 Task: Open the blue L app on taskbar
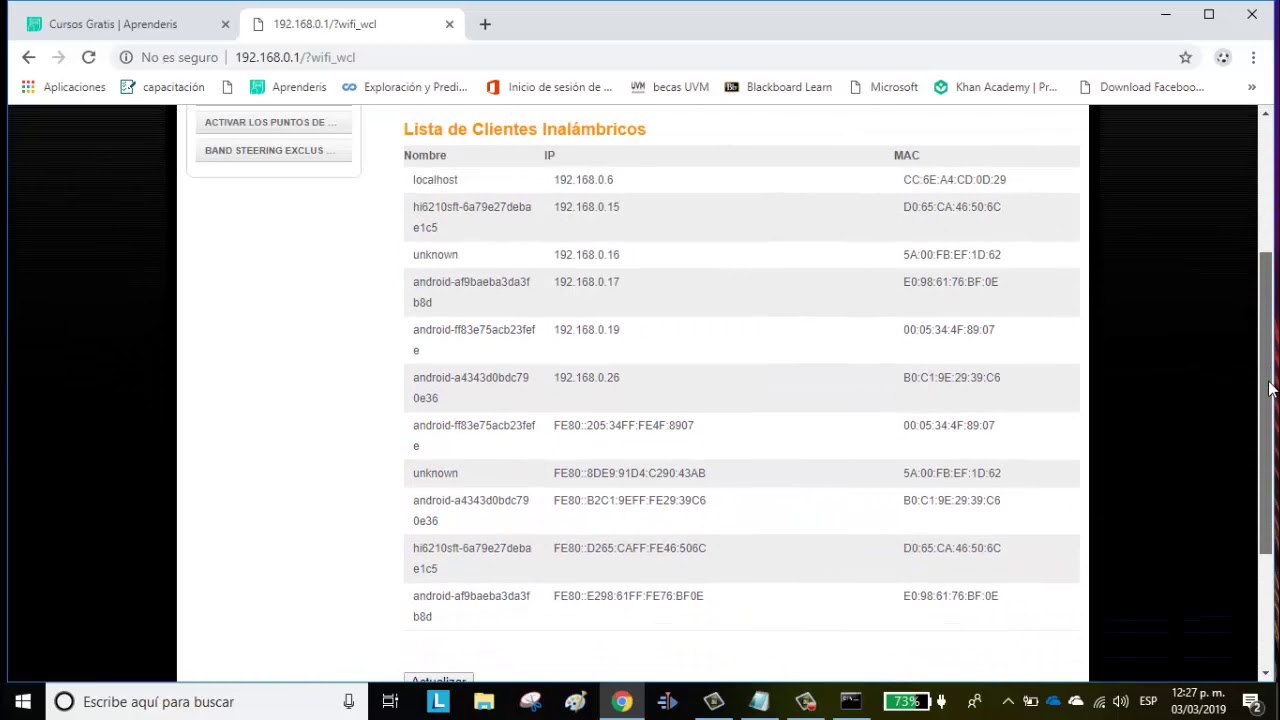(438, 702)
